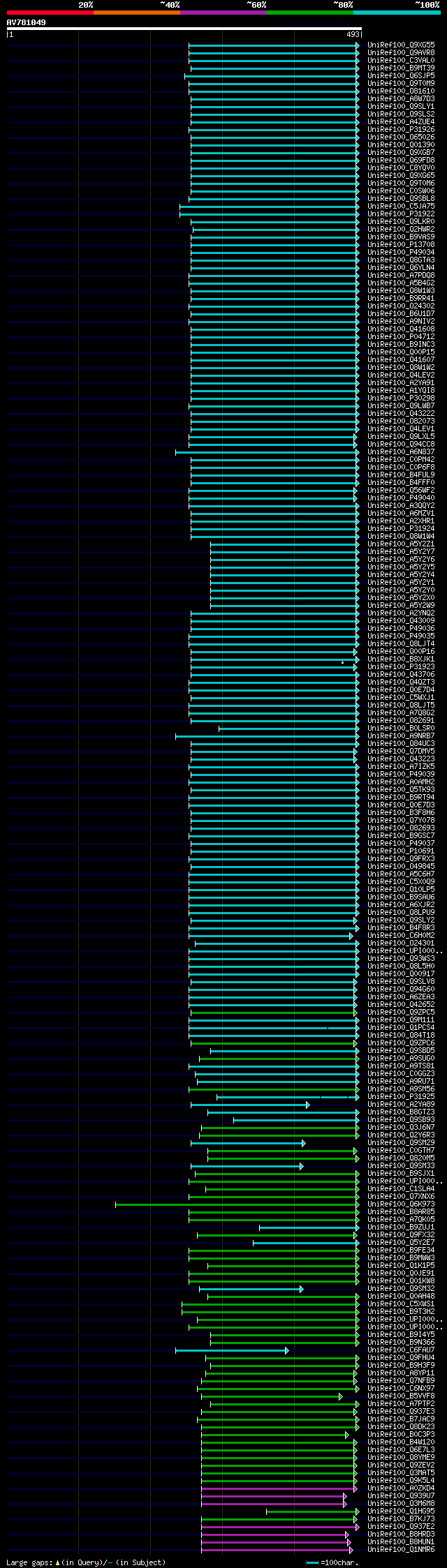This screenshot has width=447, height=1568.
Task: Select hit label UniRef100_Q1NMR6
Action: coord(401,1549)
